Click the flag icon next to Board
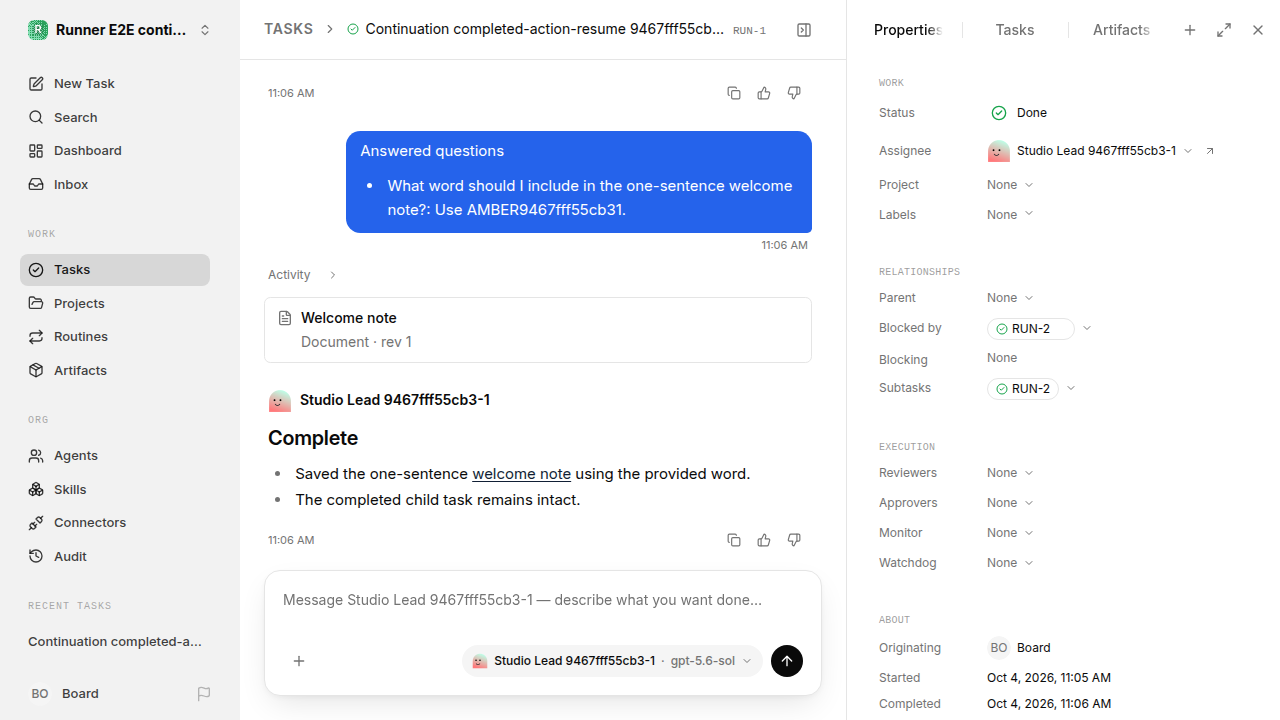This screenshot has height=720, width=1280. pyautogui.click(x=204, y=693)
